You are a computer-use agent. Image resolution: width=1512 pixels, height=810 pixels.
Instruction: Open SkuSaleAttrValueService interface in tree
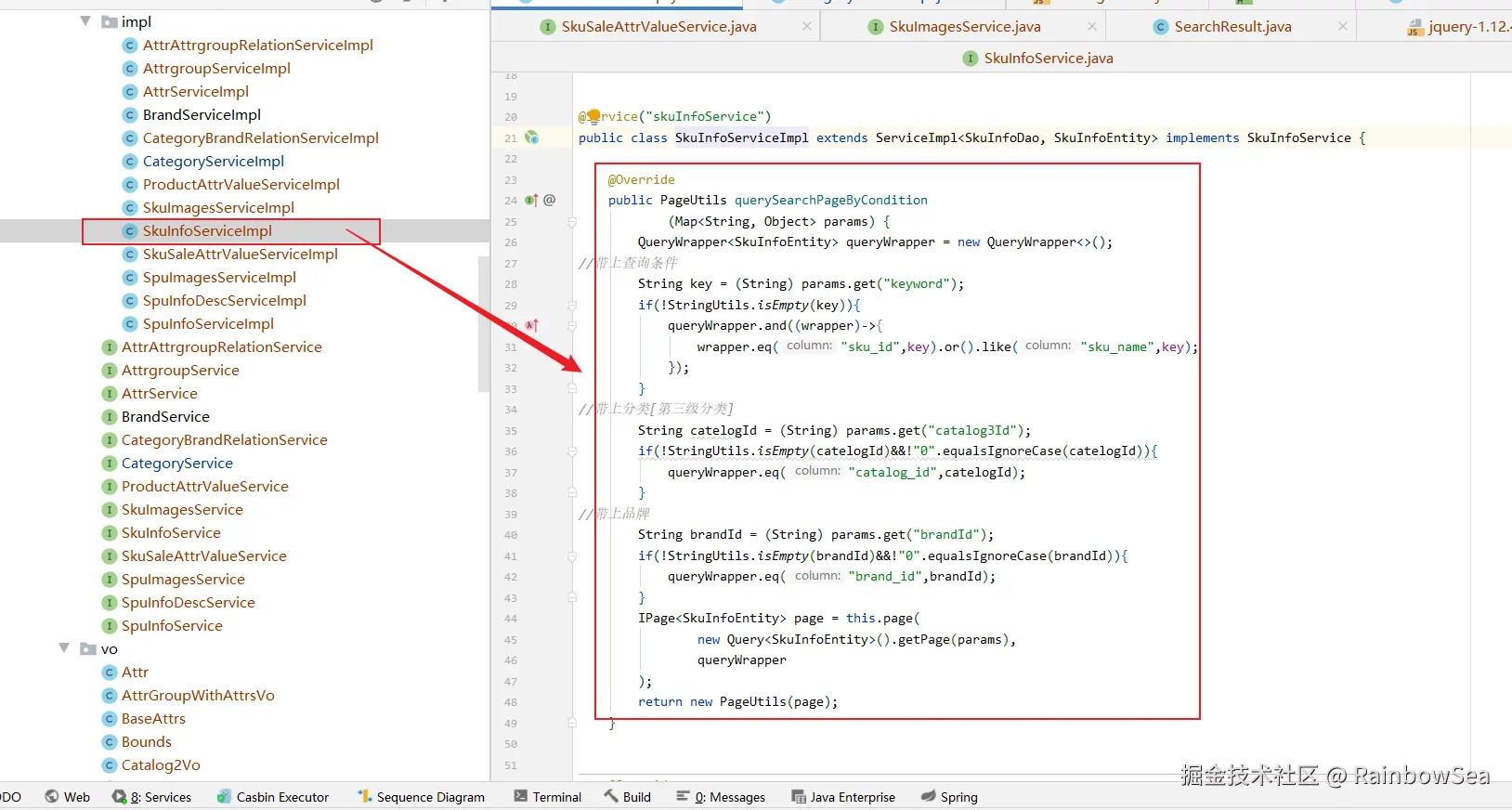[203, 555]
